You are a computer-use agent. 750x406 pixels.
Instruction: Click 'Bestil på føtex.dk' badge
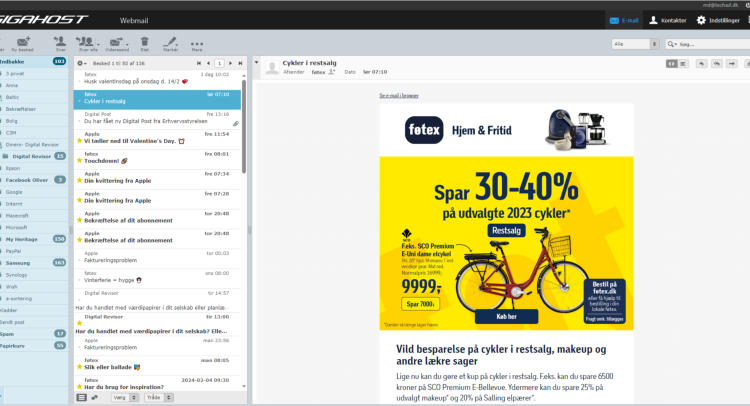point(605,301)
